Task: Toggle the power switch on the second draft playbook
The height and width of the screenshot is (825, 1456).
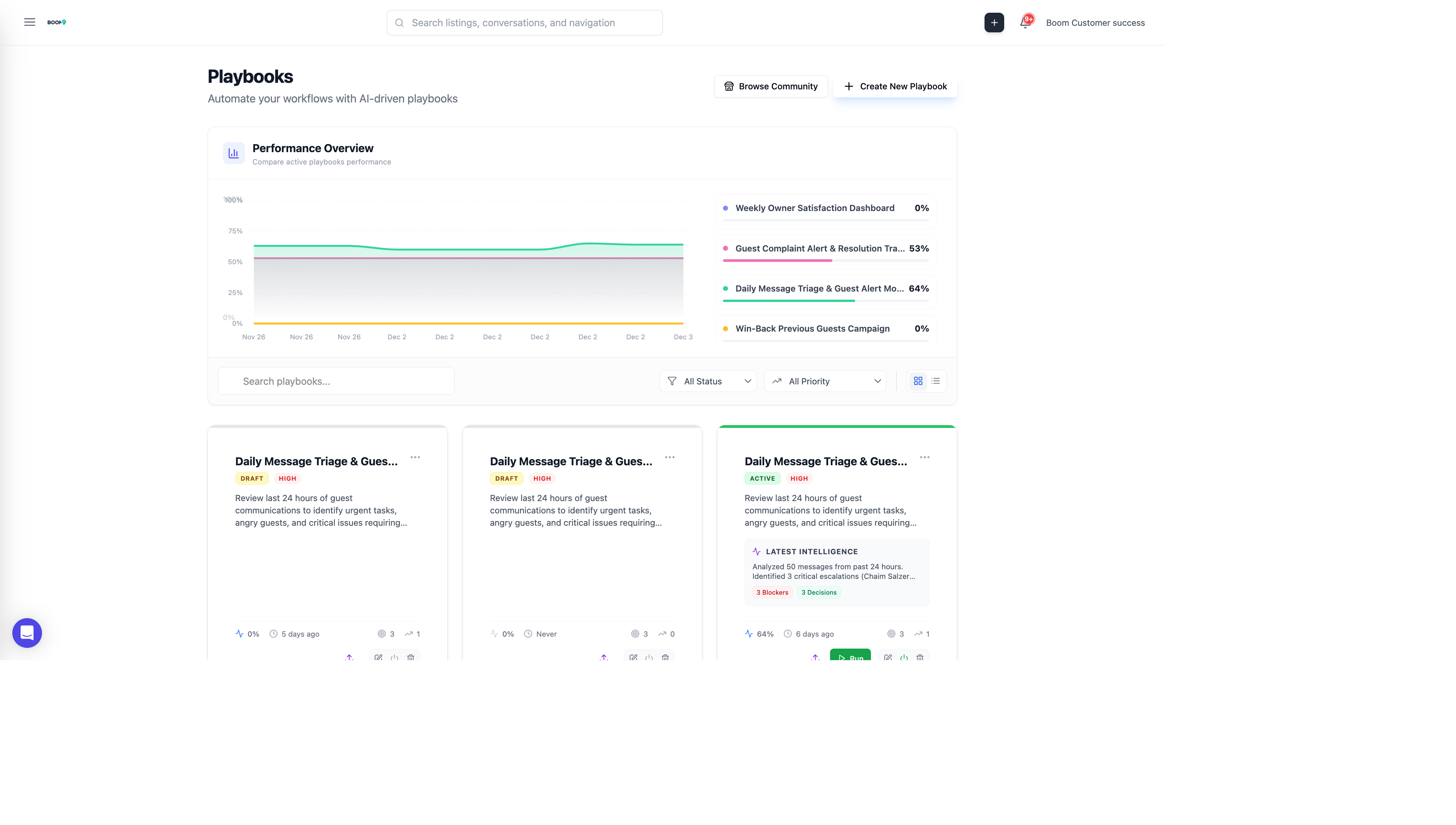Action: [649, 657]
